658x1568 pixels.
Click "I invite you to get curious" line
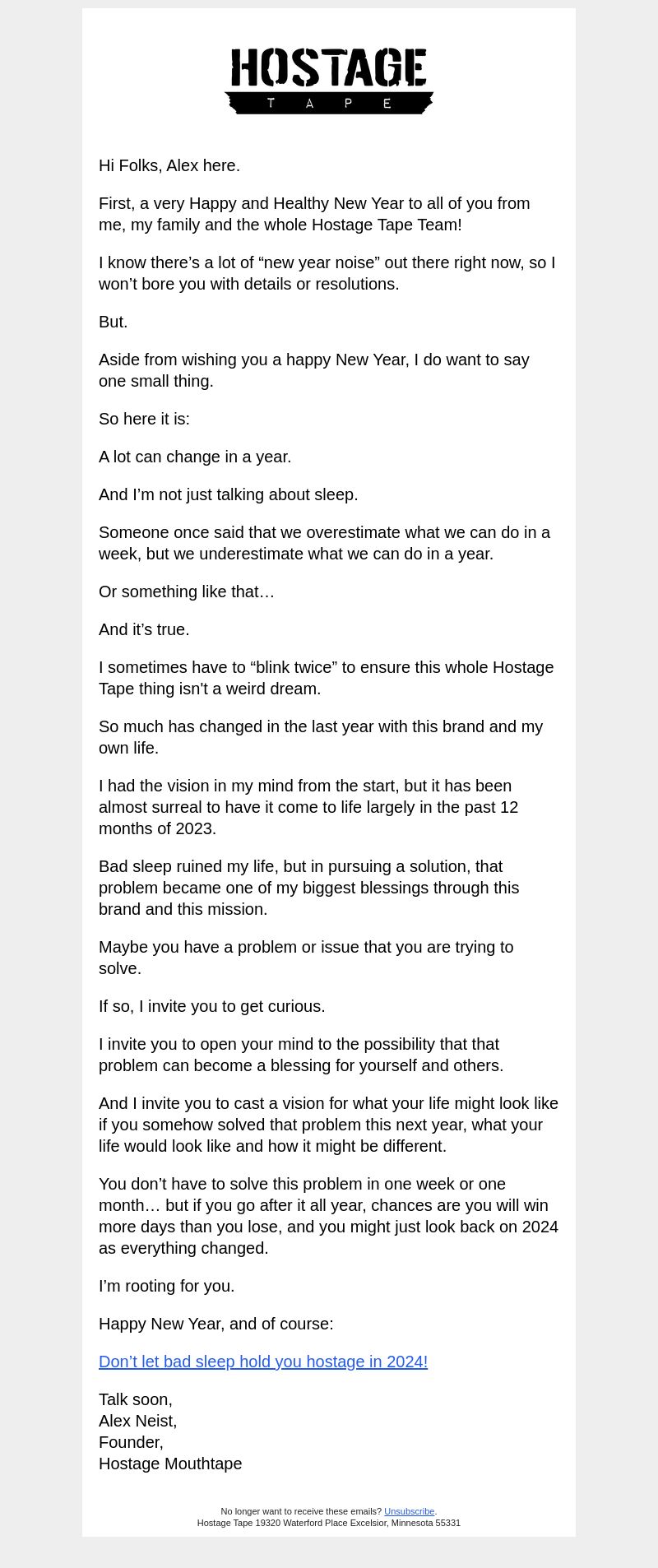(x=212, y=1006)
